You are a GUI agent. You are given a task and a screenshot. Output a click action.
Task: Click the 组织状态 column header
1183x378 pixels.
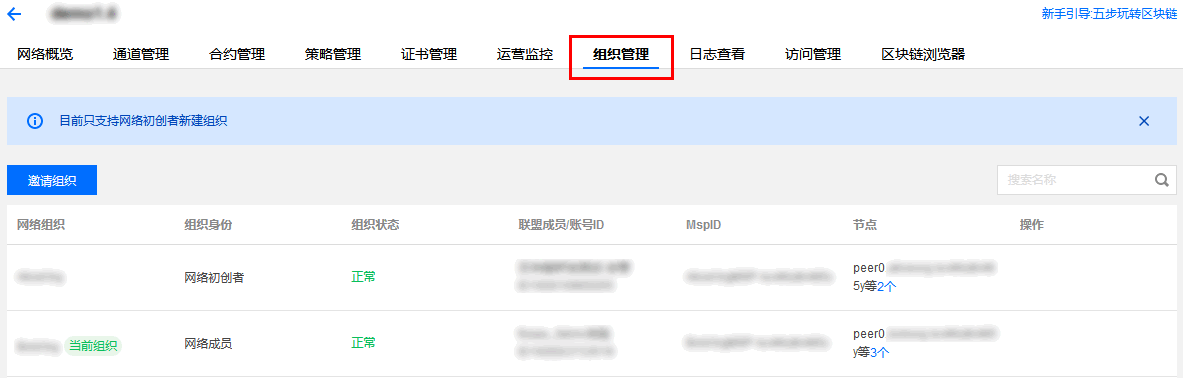click(375, 225)
